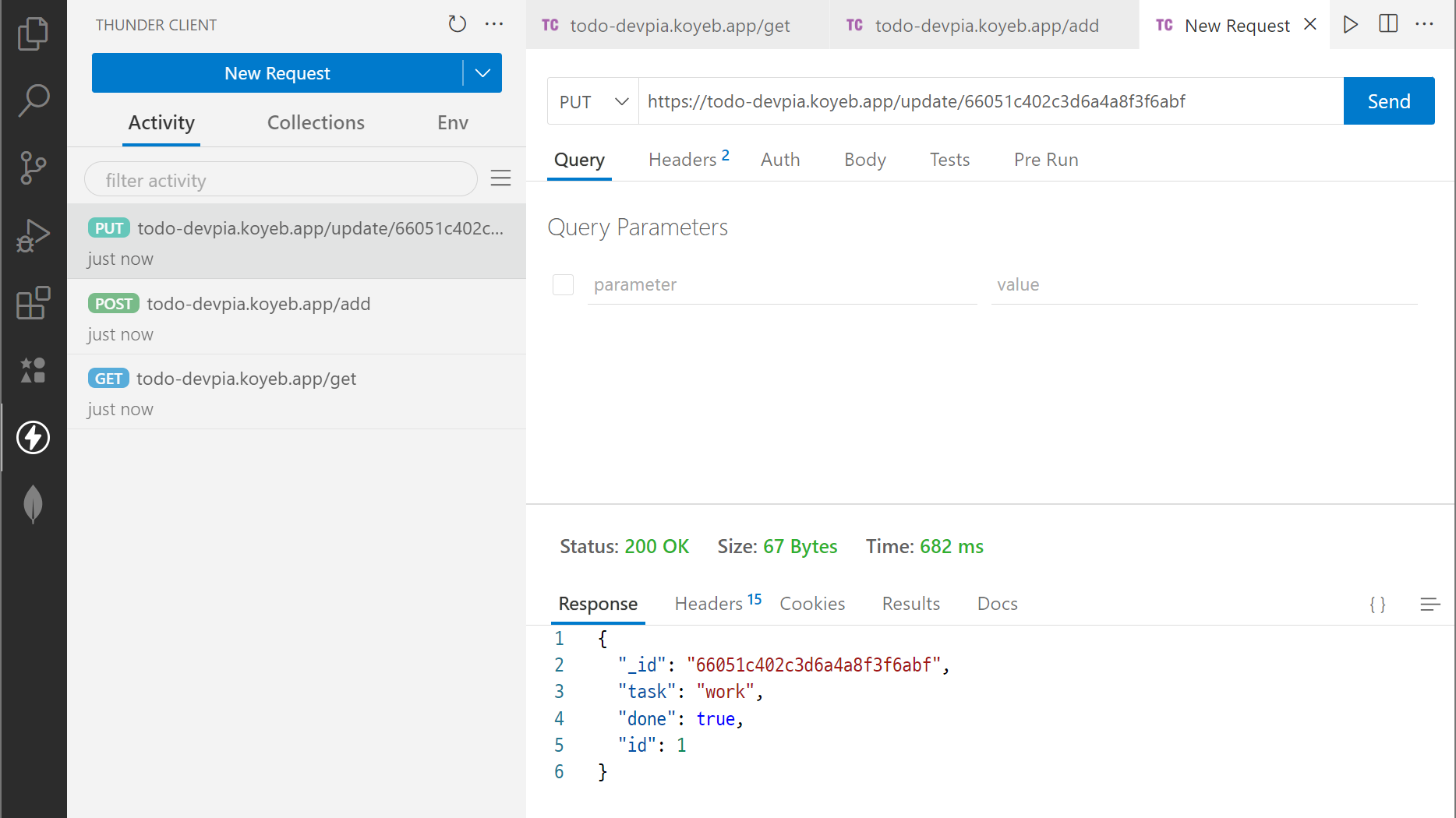1456x818 pixels.
Task: Close the New Request editor tab
Action: click(x=1310, y=24)
